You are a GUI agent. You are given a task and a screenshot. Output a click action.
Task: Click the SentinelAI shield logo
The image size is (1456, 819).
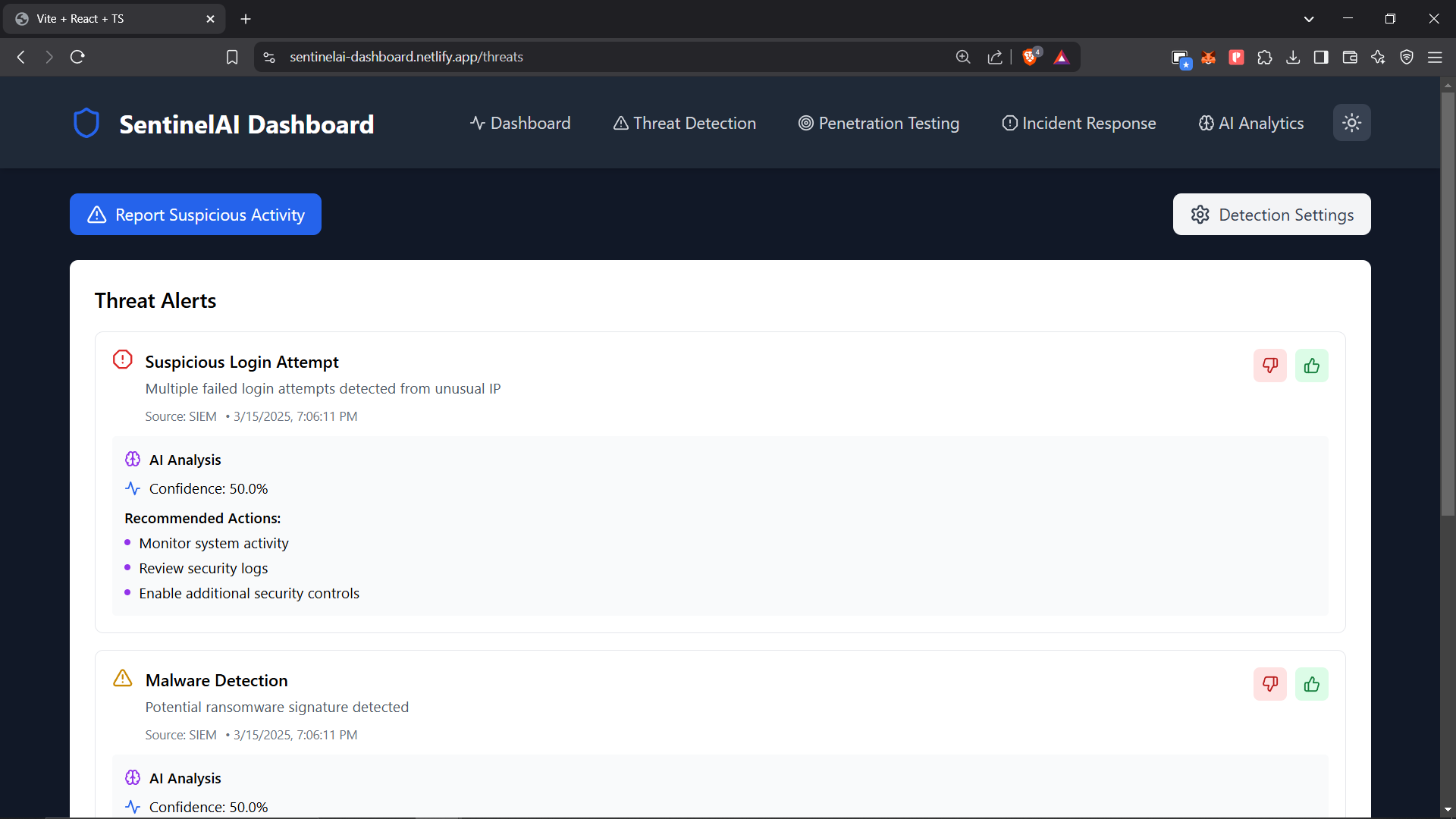point(86,123)
